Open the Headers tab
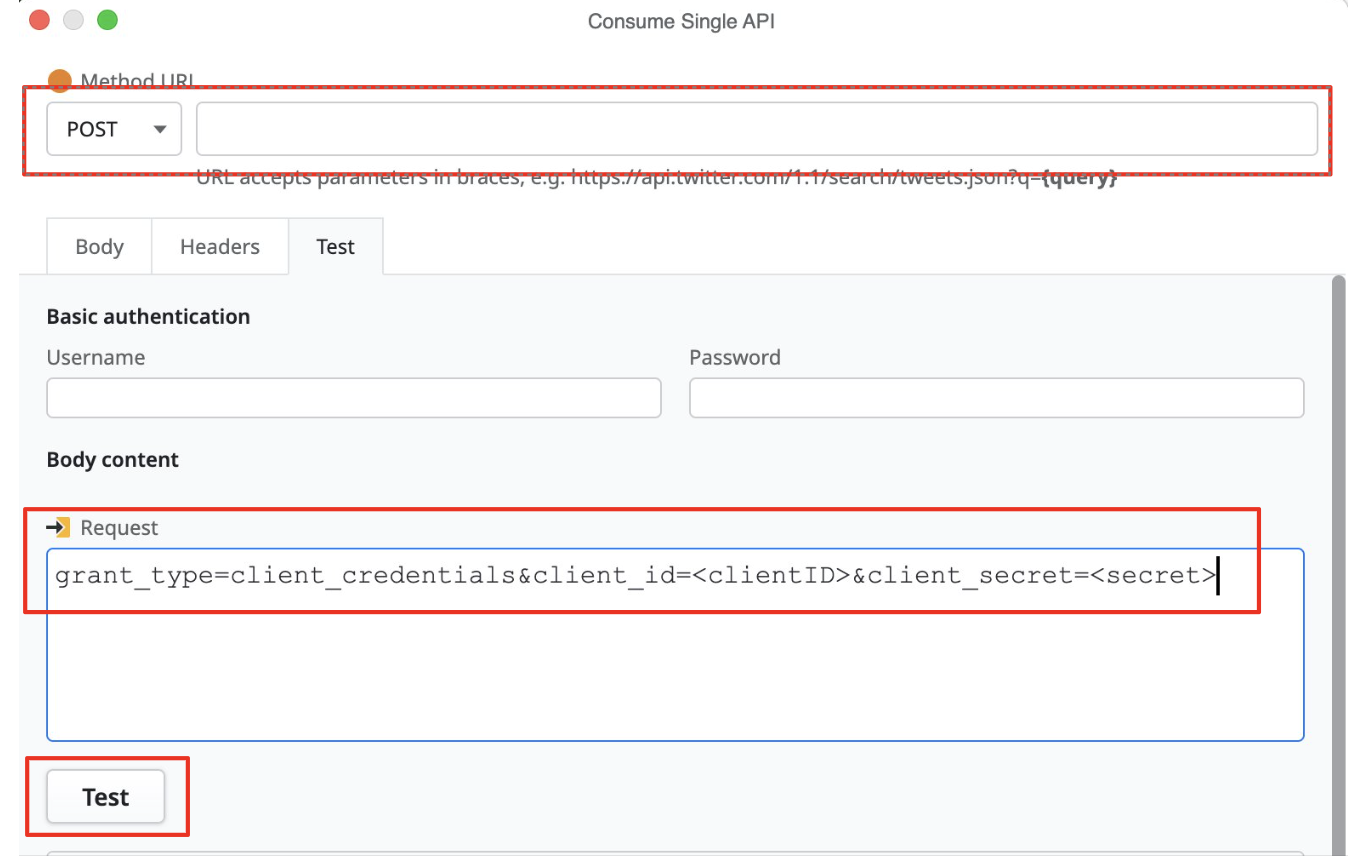This screenshot has height=860, width=1348. 219,246
